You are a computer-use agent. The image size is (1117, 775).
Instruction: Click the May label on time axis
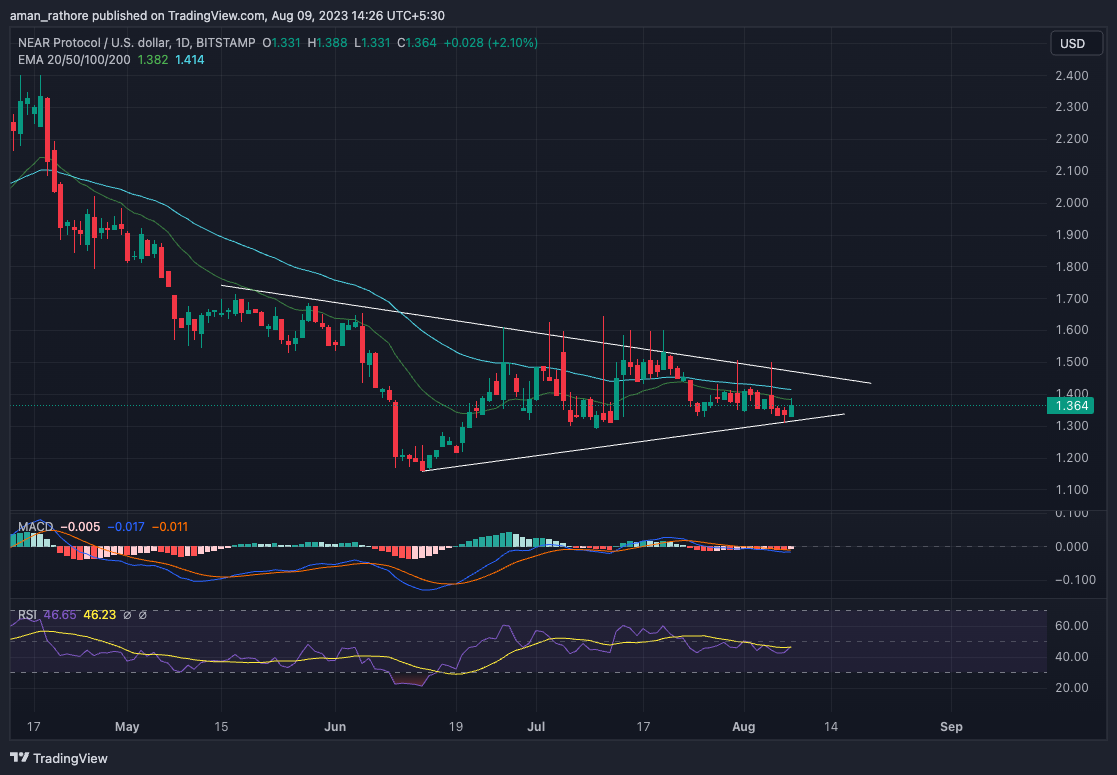(127, 727)
